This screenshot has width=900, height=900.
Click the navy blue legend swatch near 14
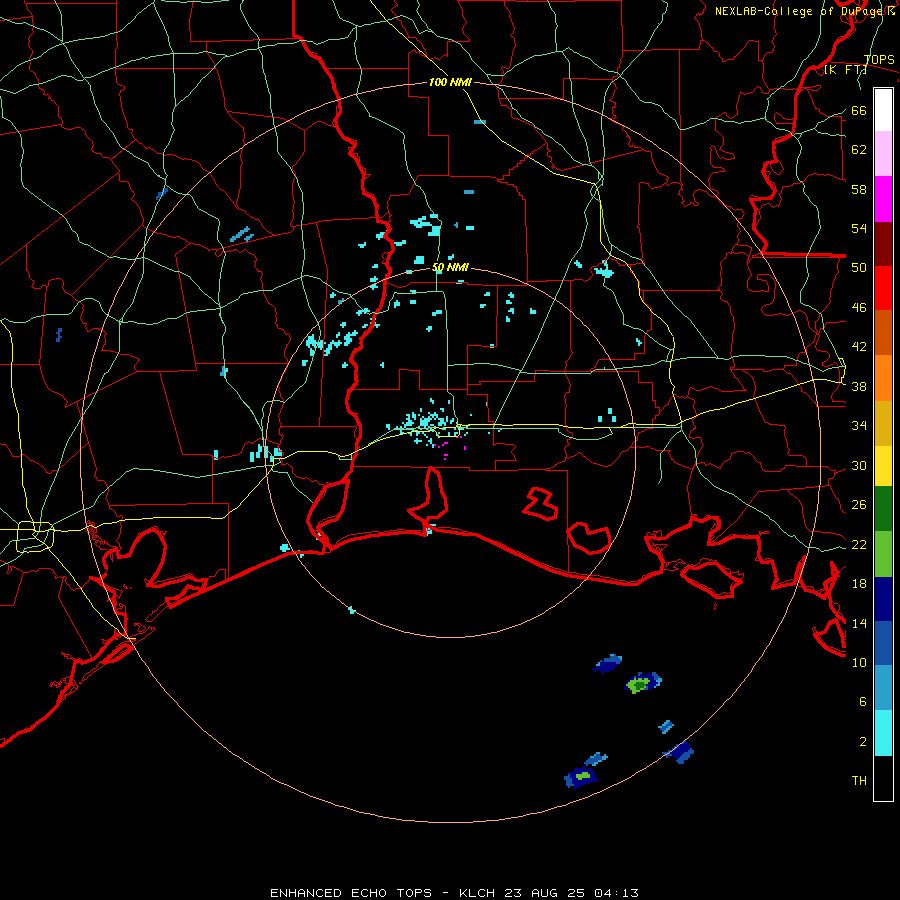[883, 599]
